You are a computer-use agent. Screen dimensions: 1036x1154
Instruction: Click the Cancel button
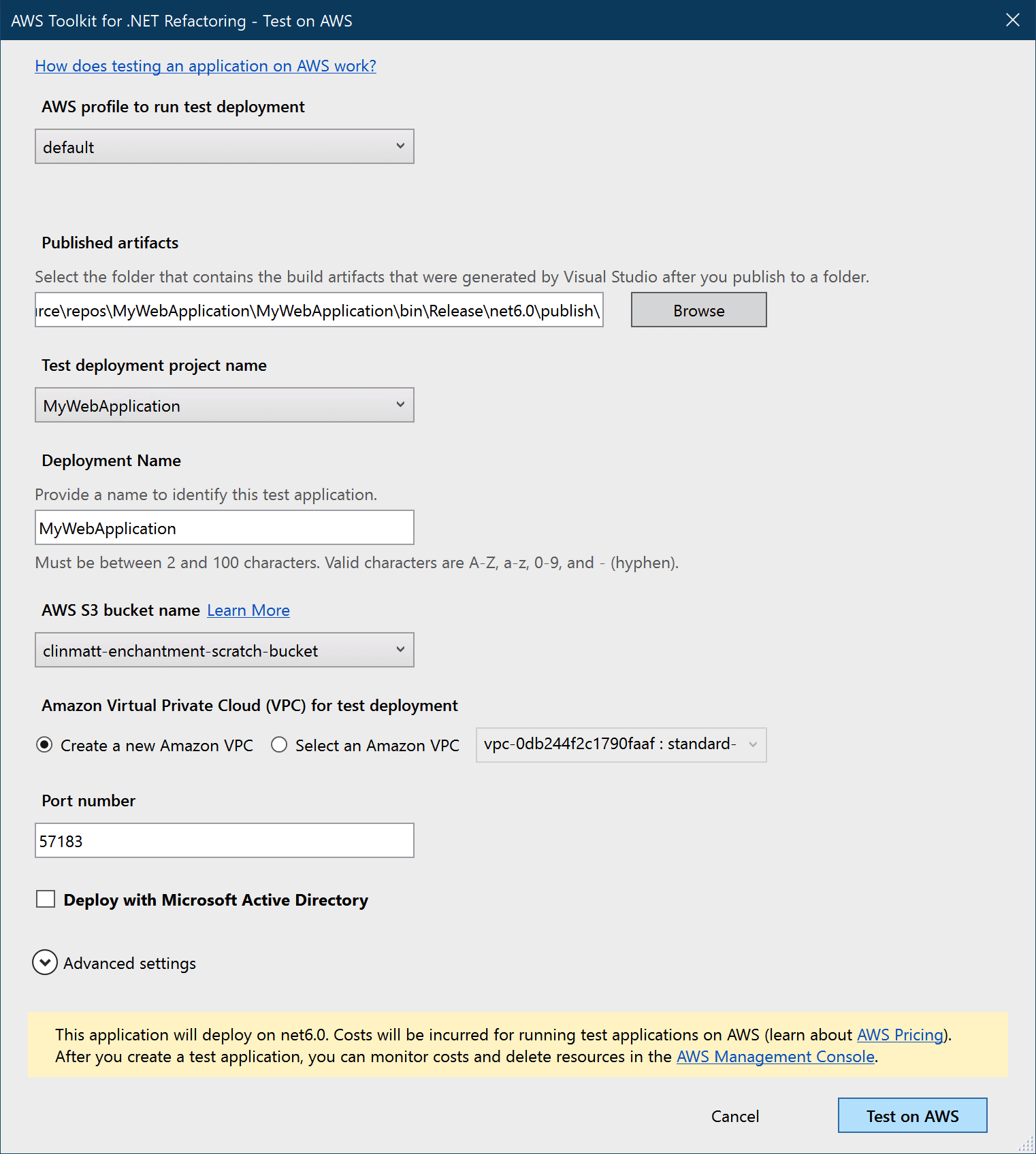(734, 1116)
